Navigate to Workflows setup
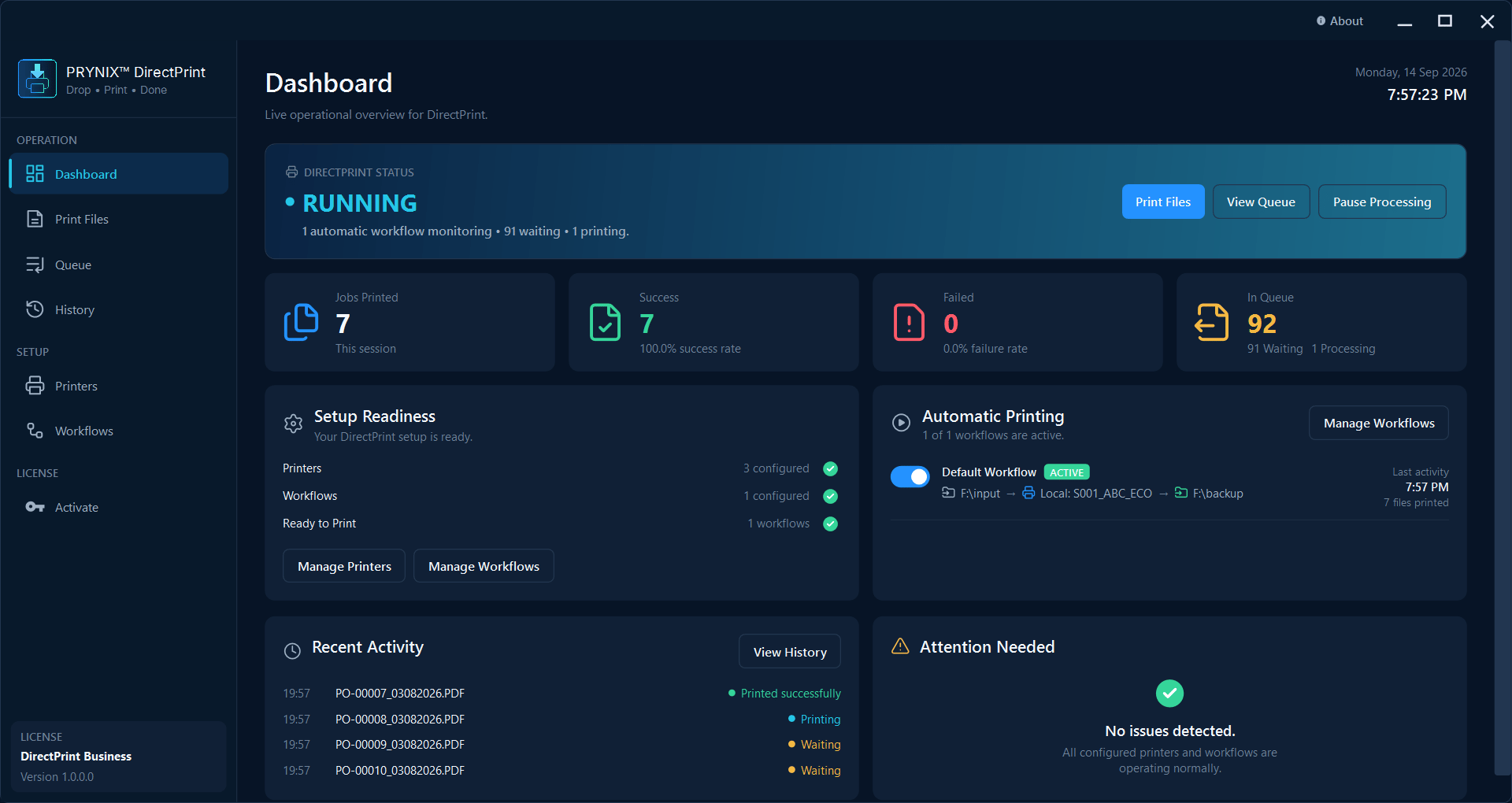Screen dimensions: 1512x803 coord(119,431)
